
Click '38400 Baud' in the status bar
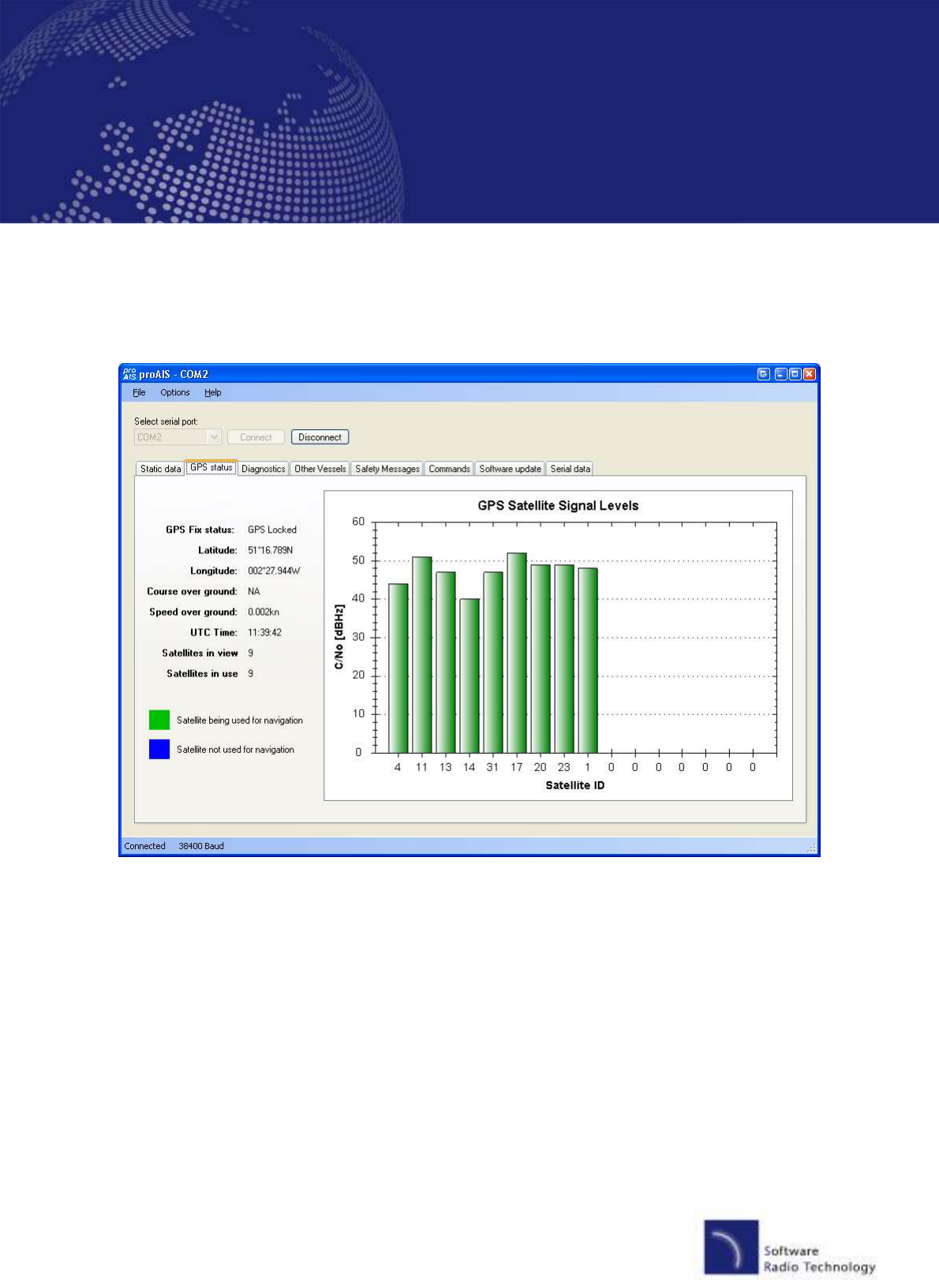pyautogui.click(x=201, y=846)
